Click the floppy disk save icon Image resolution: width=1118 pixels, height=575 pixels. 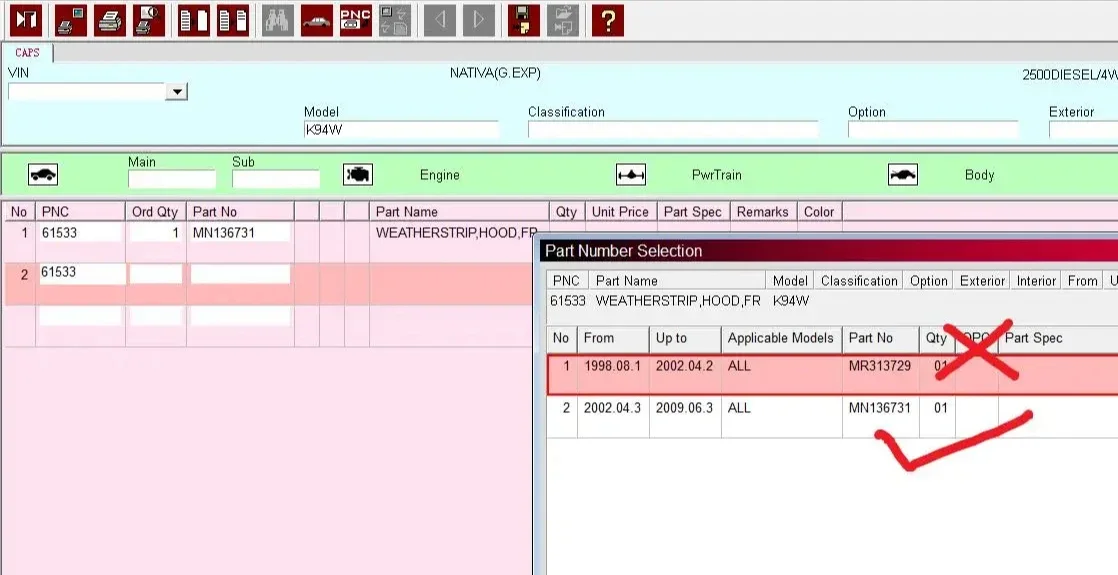[x=524, y=20]
